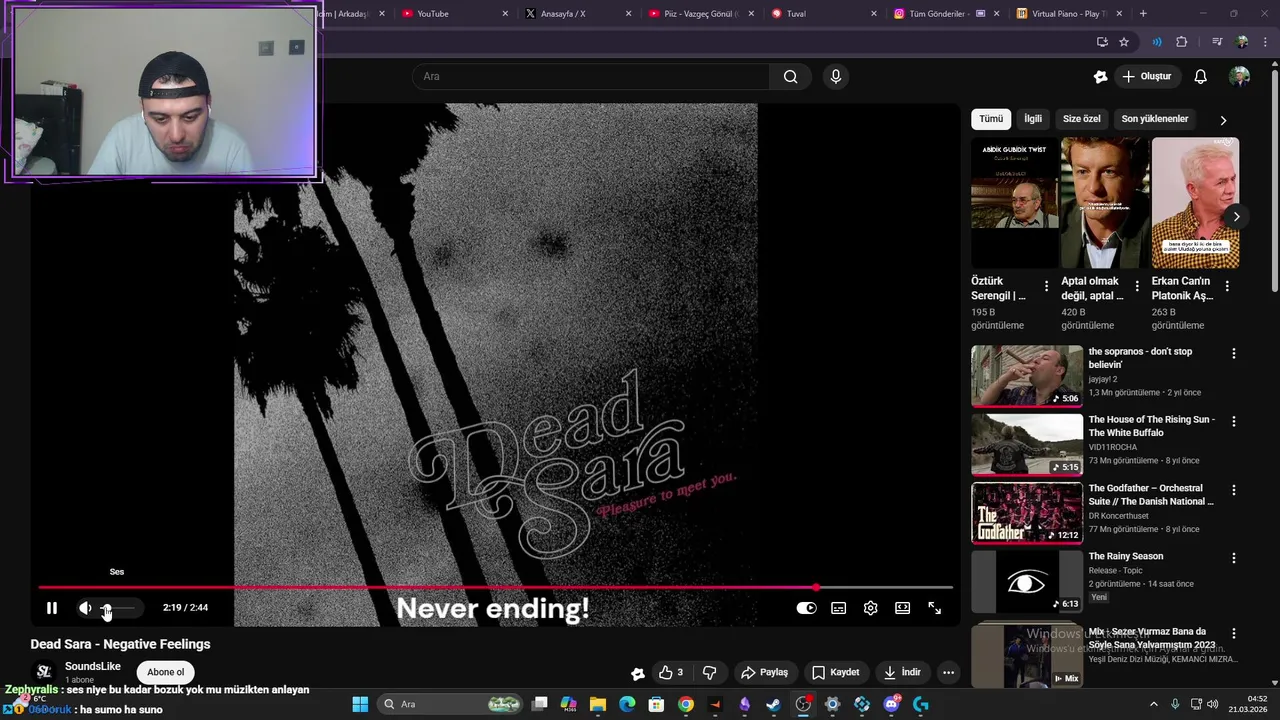Open options for House of Rising Sun video
The height and width of the screenshot is (720, 1280).
(1233, 421)
